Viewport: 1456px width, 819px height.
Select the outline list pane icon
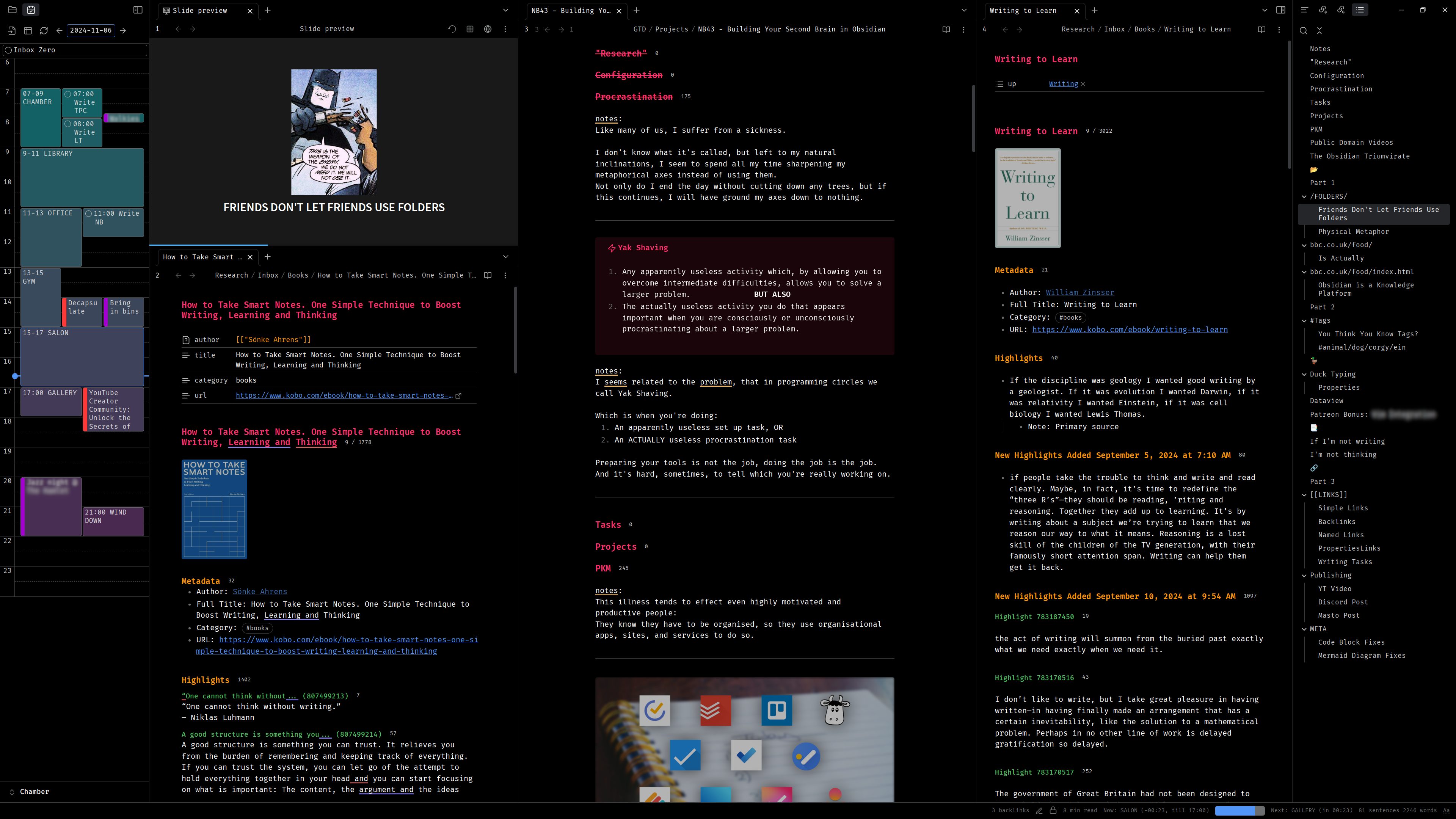tap(1360, 9)
